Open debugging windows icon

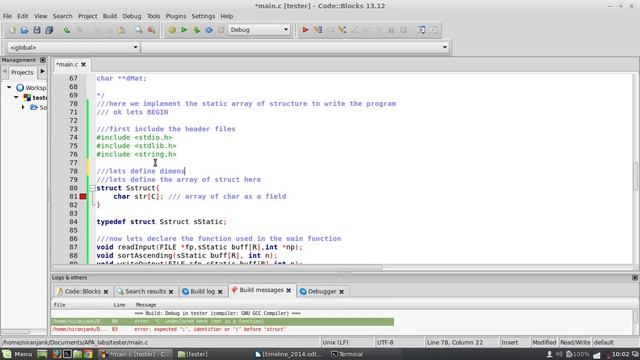pos(421,30)
